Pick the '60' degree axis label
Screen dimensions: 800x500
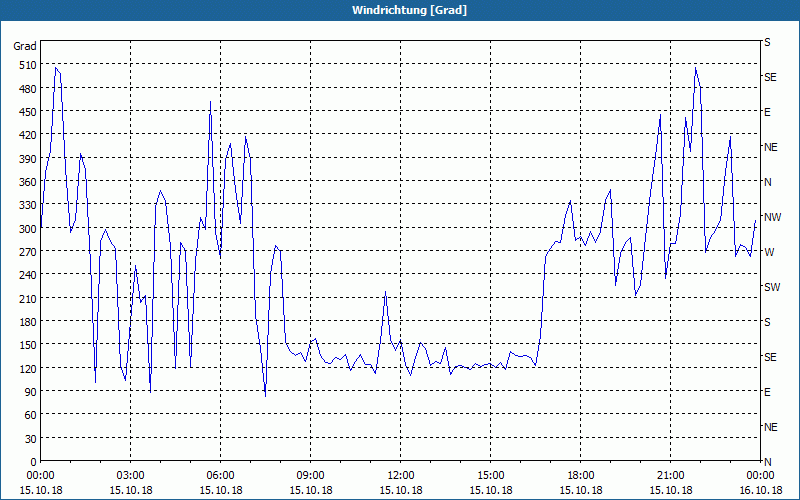coord(31,415)
